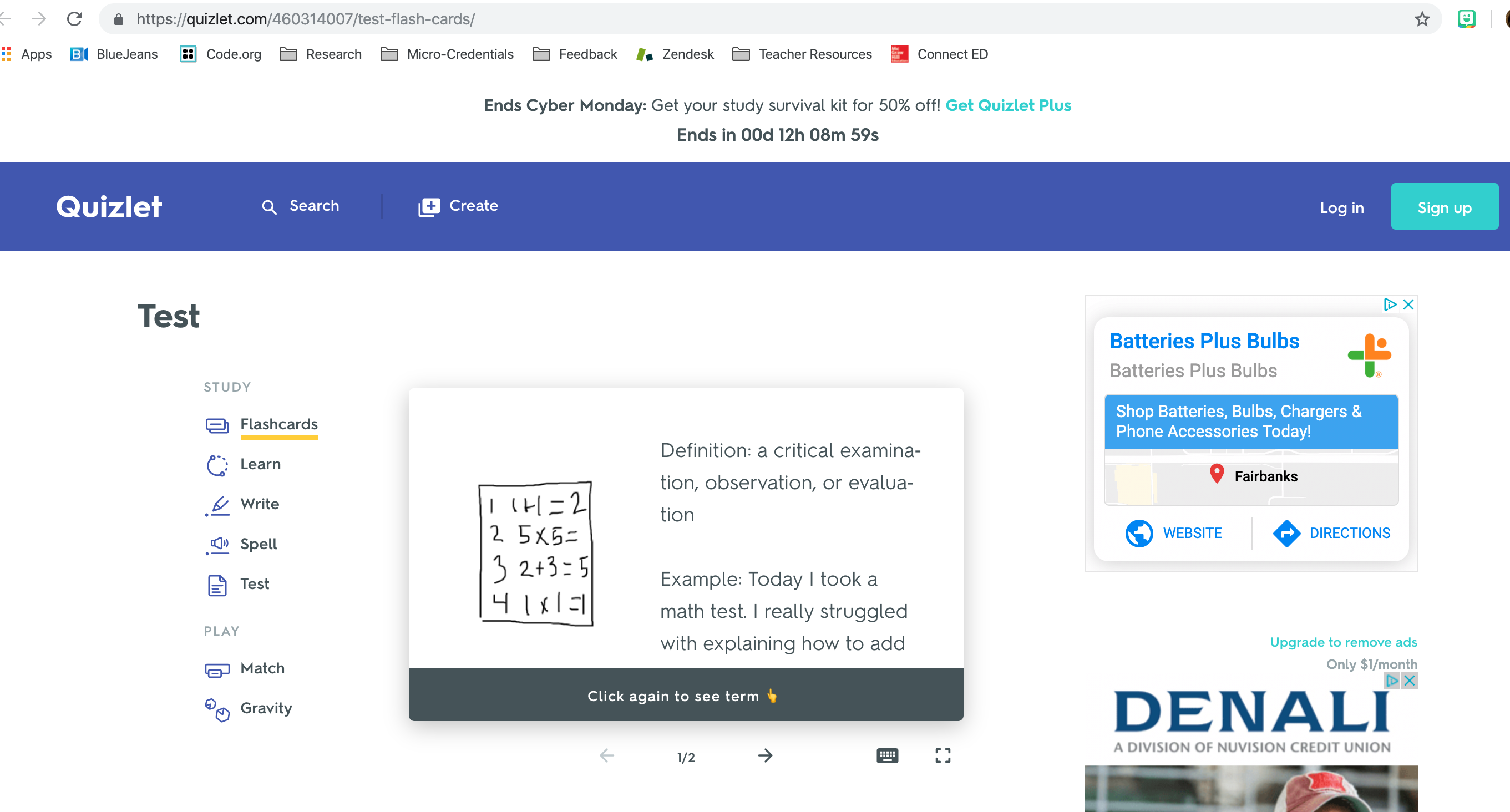The image size is (1510, 812).
Task: Bookmark this page with star icon
Action: tap(1421, 19)
